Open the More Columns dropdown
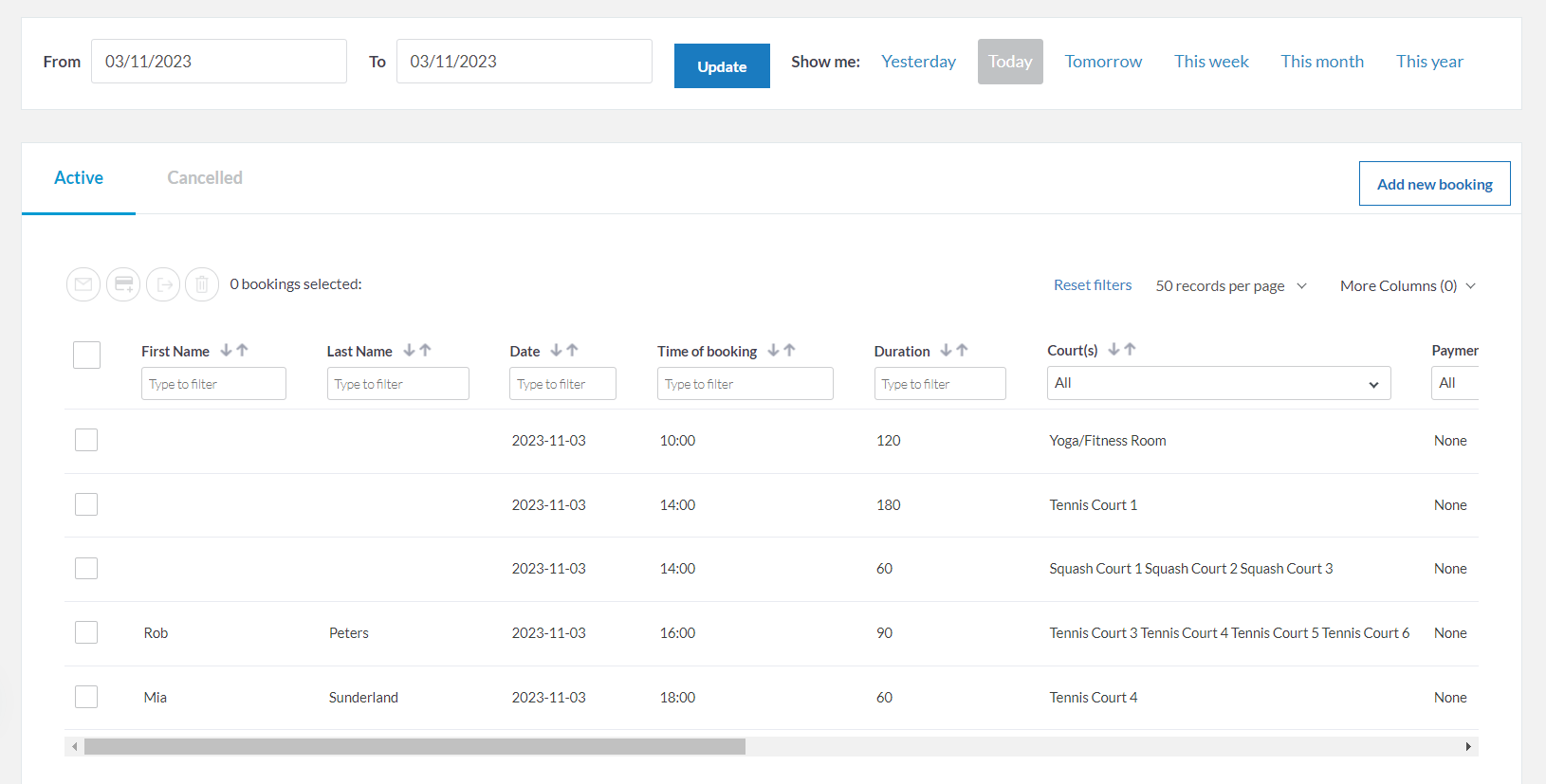Screen dimensions: 1546x784 pyautogui.click(x=1407, y=285)
